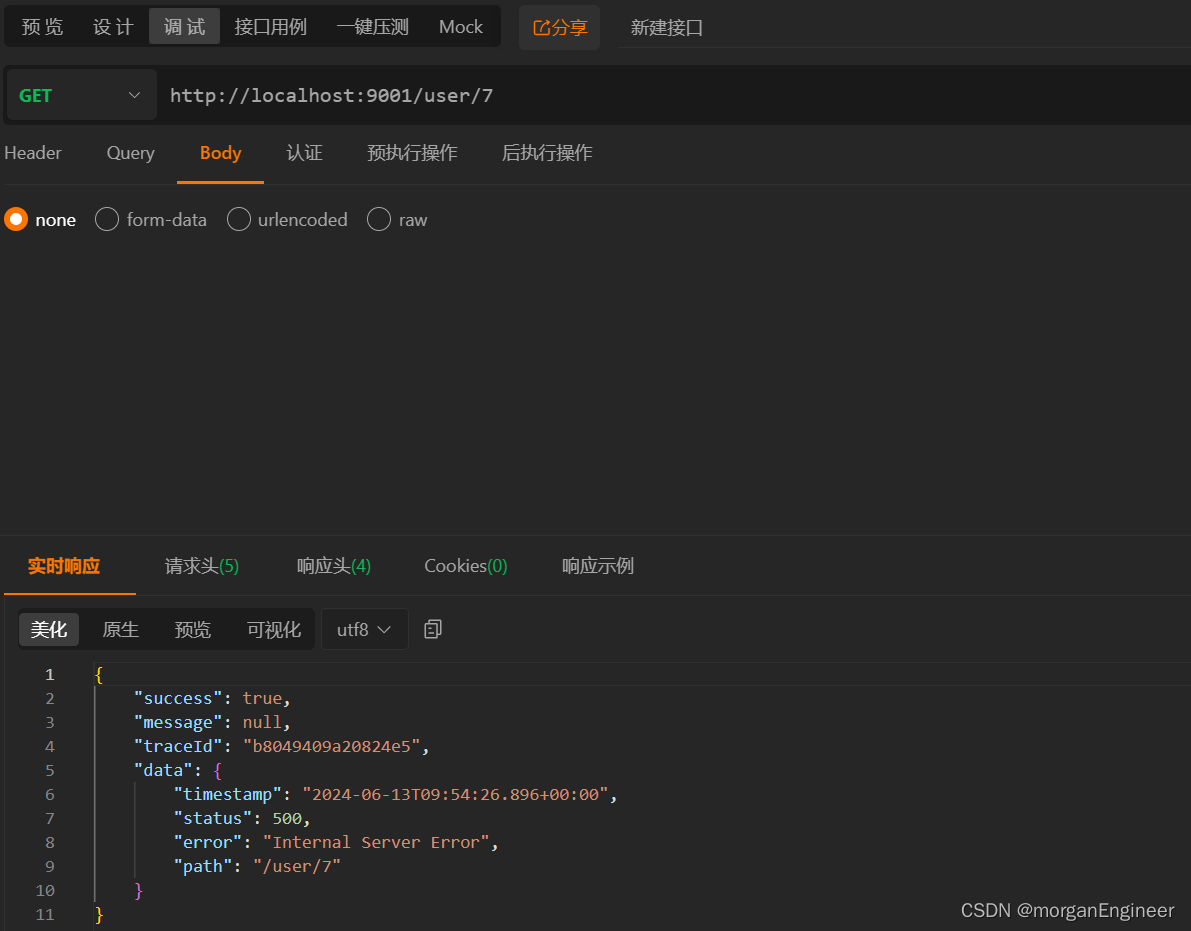Switch to the 预览 top tab

click(43, 27)
